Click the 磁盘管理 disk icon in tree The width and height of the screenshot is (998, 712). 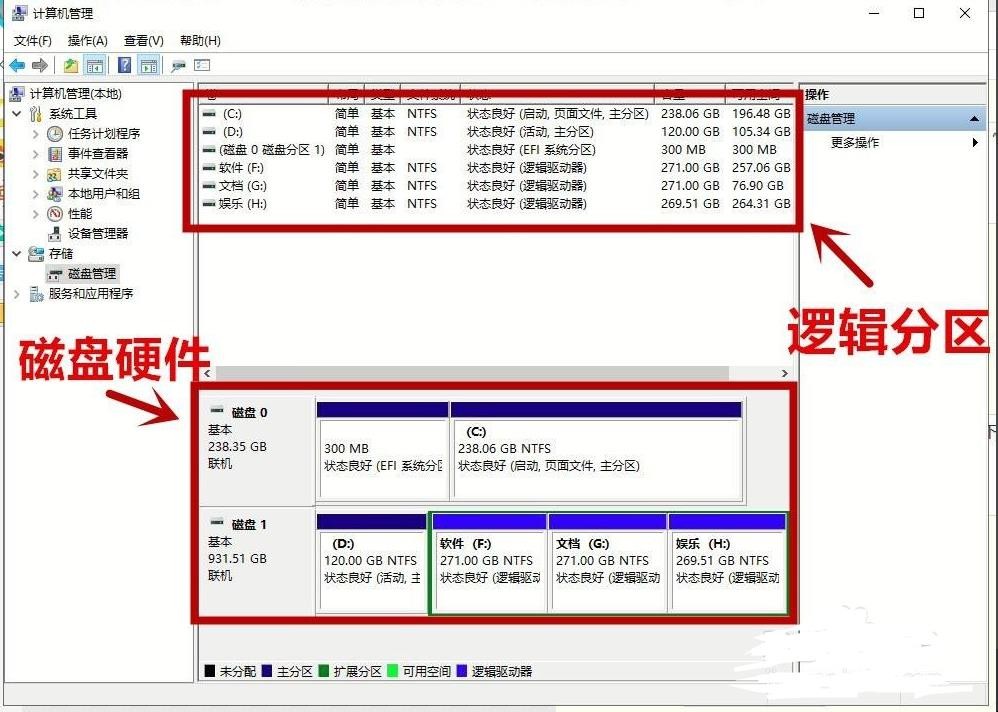pos(55,274)
